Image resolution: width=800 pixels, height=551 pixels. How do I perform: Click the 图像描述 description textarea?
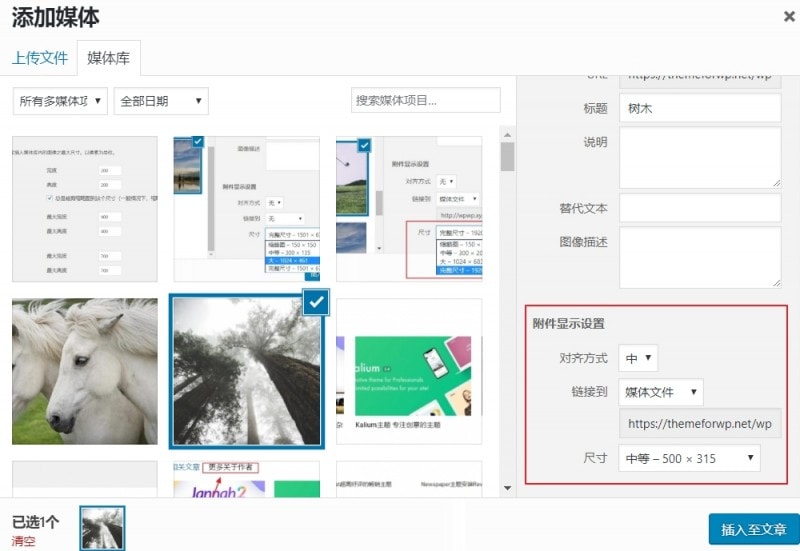pyautogui.click(x=700, y=258)
